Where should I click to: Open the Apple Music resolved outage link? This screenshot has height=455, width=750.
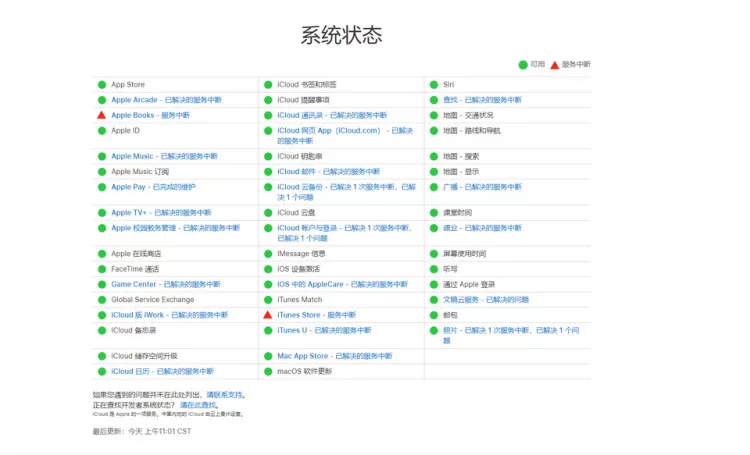tap(165, 156)
